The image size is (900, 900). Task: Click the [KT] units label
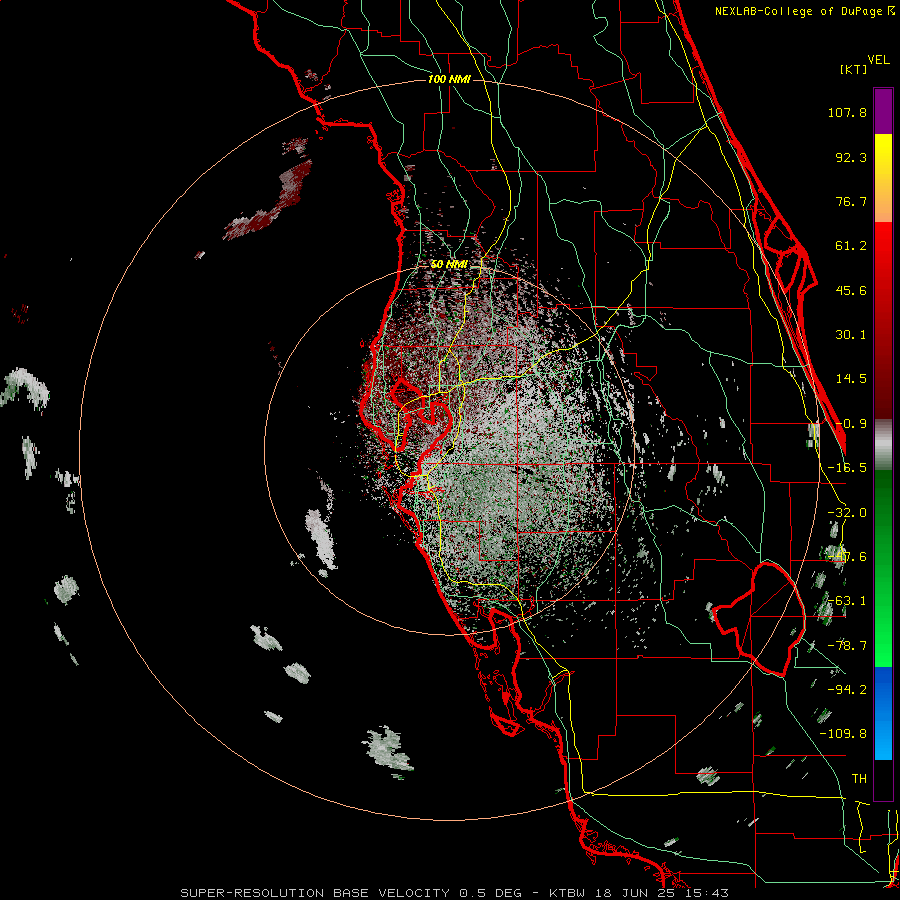853,69
